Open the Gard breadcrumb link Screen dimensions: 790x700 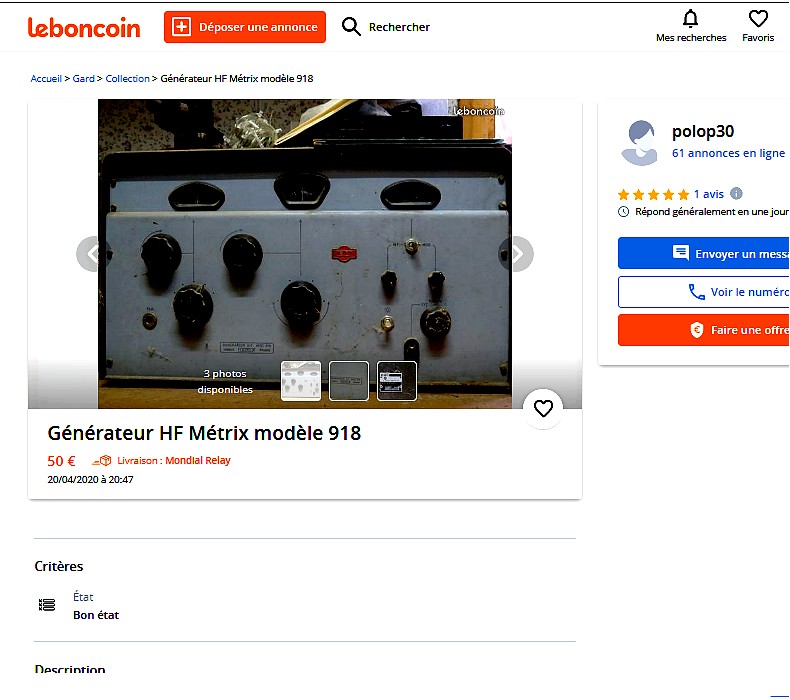[84, 79]
